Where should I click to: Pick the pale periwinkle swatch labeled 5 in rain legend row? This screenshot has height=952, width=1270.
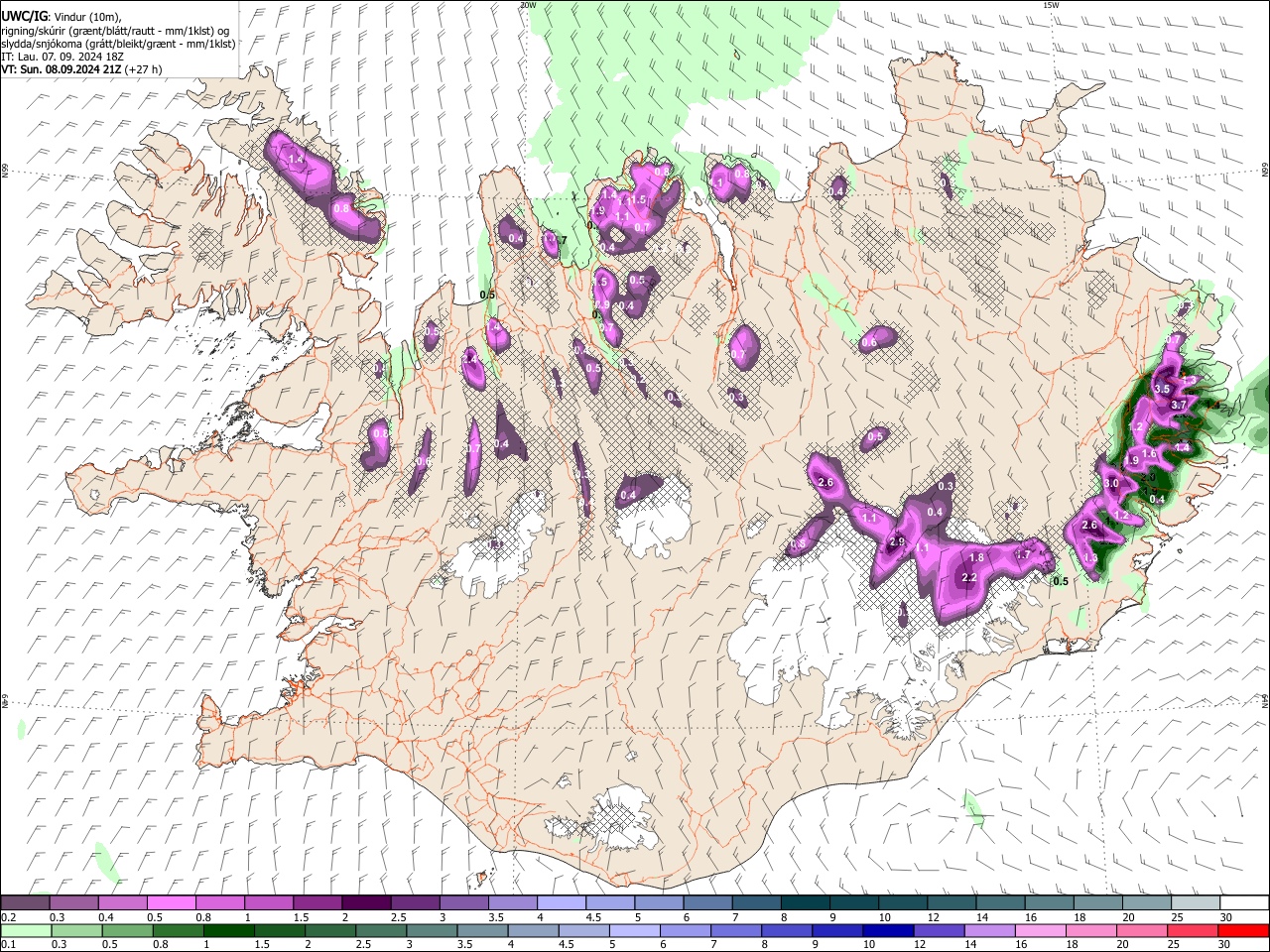[x=635, y=930]
